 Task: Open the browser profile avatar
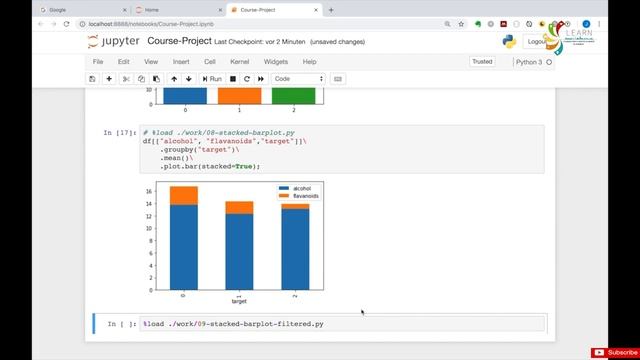click(x=586, y=24)
